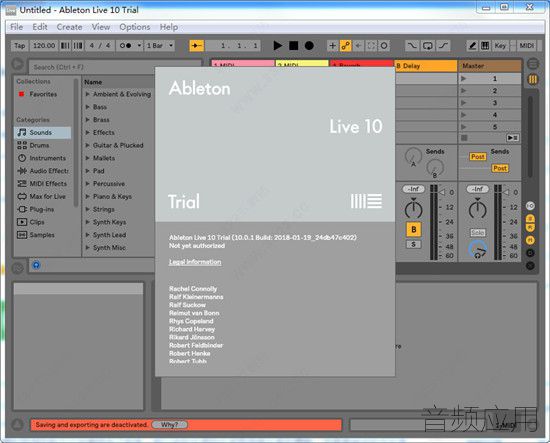Solo the B Delay return track
The height and width of the screenshot is (443, 550).
point(414,244)
